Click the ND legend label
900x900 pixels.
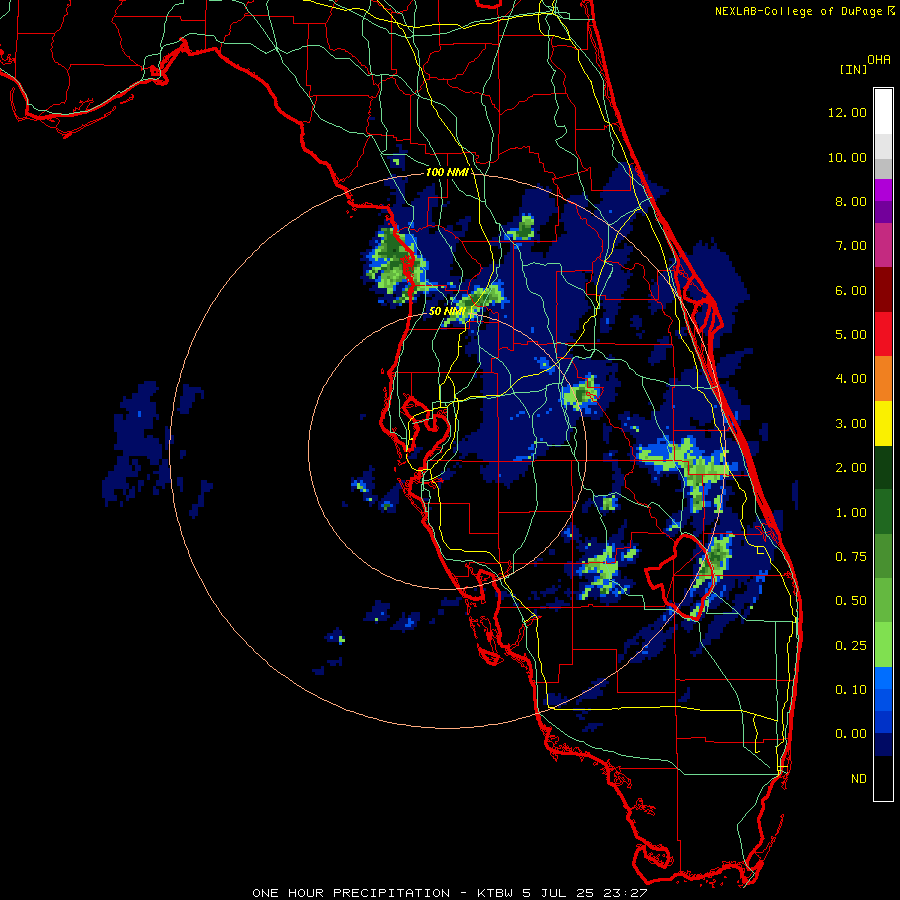pyautogui.click(x=859, y=779)
